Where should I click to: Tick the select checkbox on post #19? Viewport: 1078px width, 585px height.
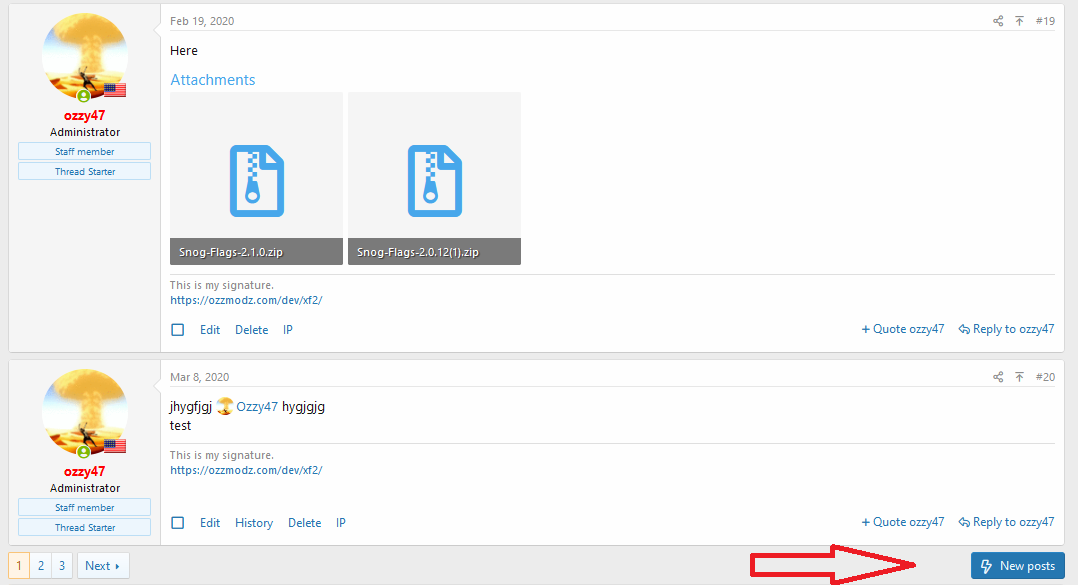[x=178, y=330]
